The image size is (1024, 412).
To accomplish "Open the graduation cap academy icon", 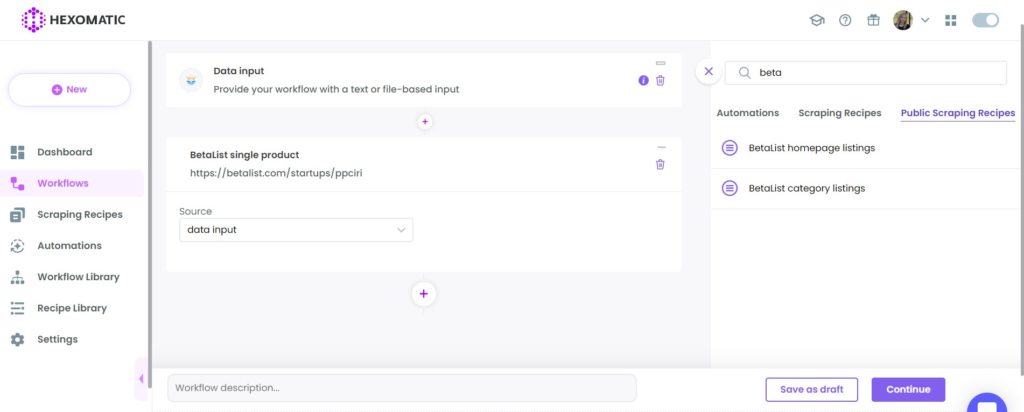I will tap(816, 20).
